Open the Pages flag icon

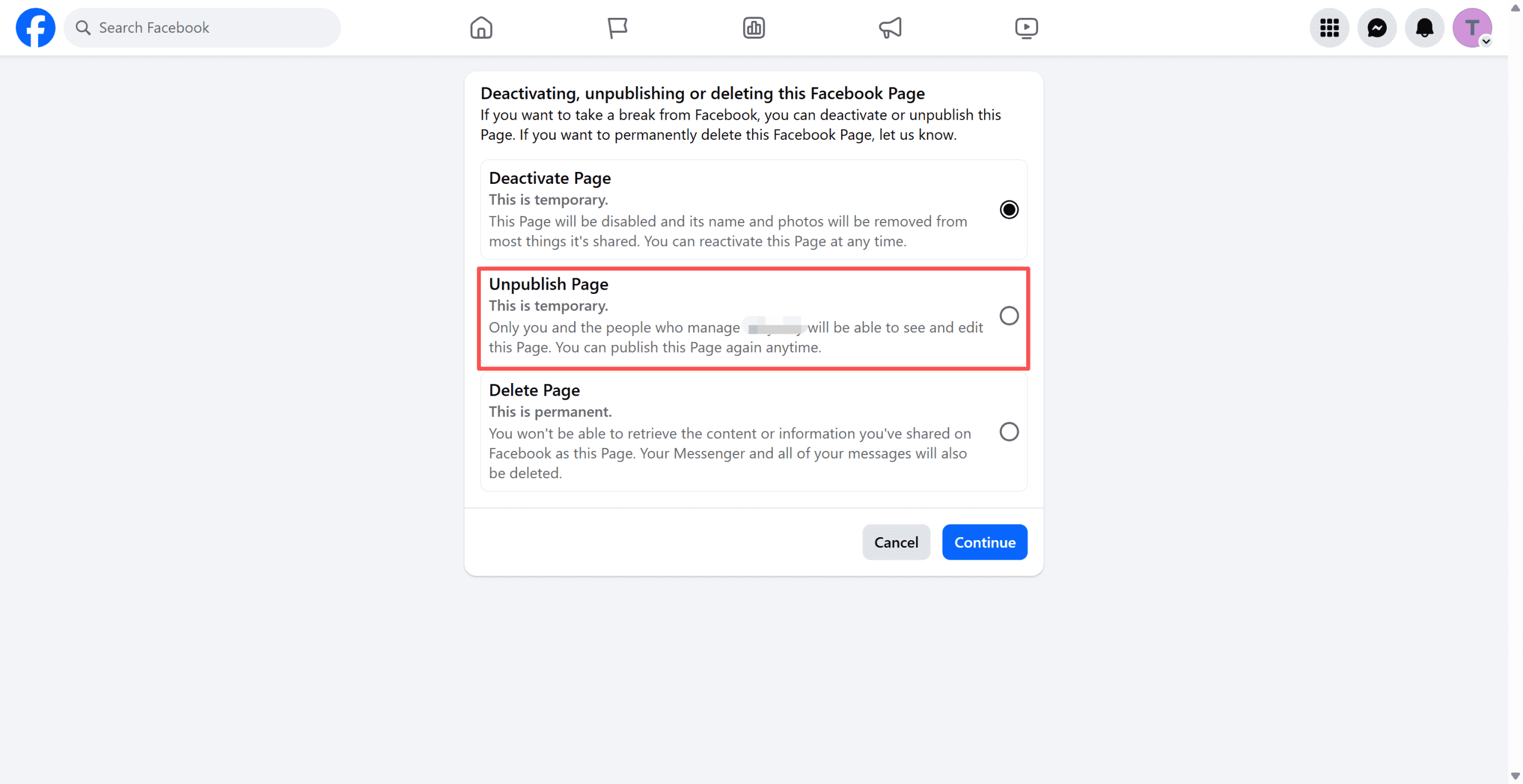(x=617, y=27)
